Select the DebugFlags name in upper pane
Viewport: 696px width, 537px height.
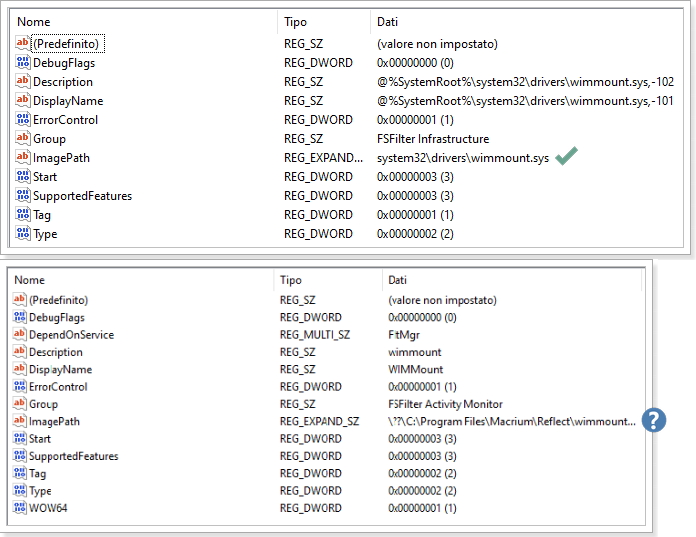(64, 63)
